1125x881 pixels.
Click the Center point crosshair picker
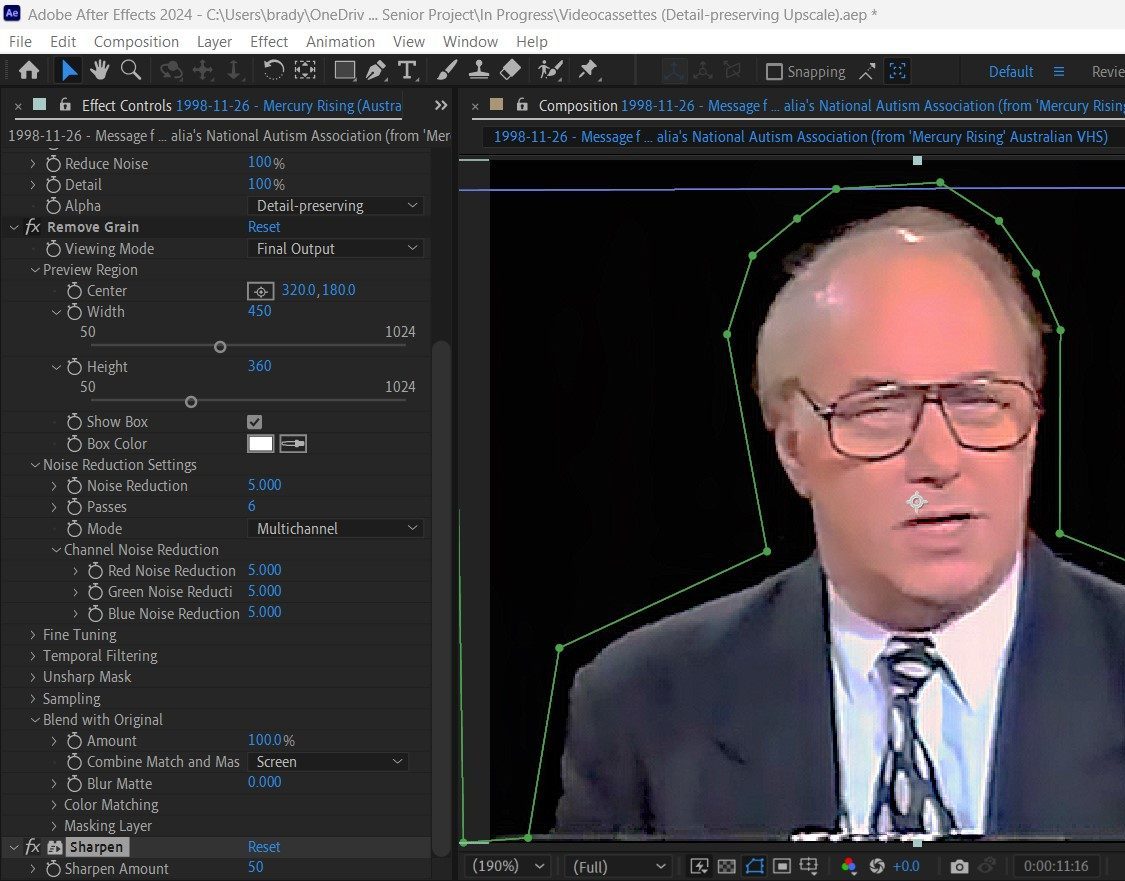pos(260,291)
